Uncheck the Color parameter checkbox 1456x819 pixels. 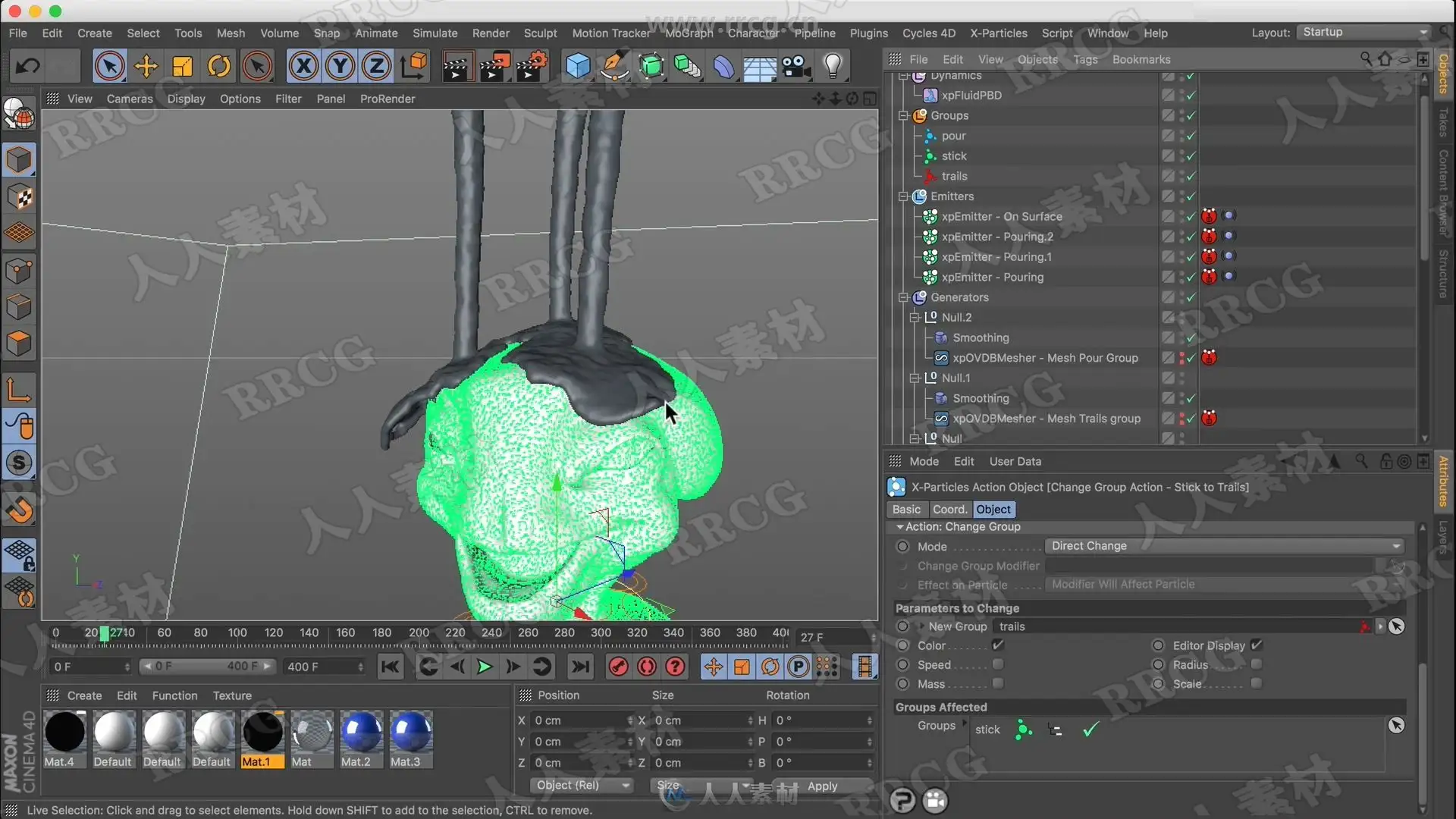998,645
